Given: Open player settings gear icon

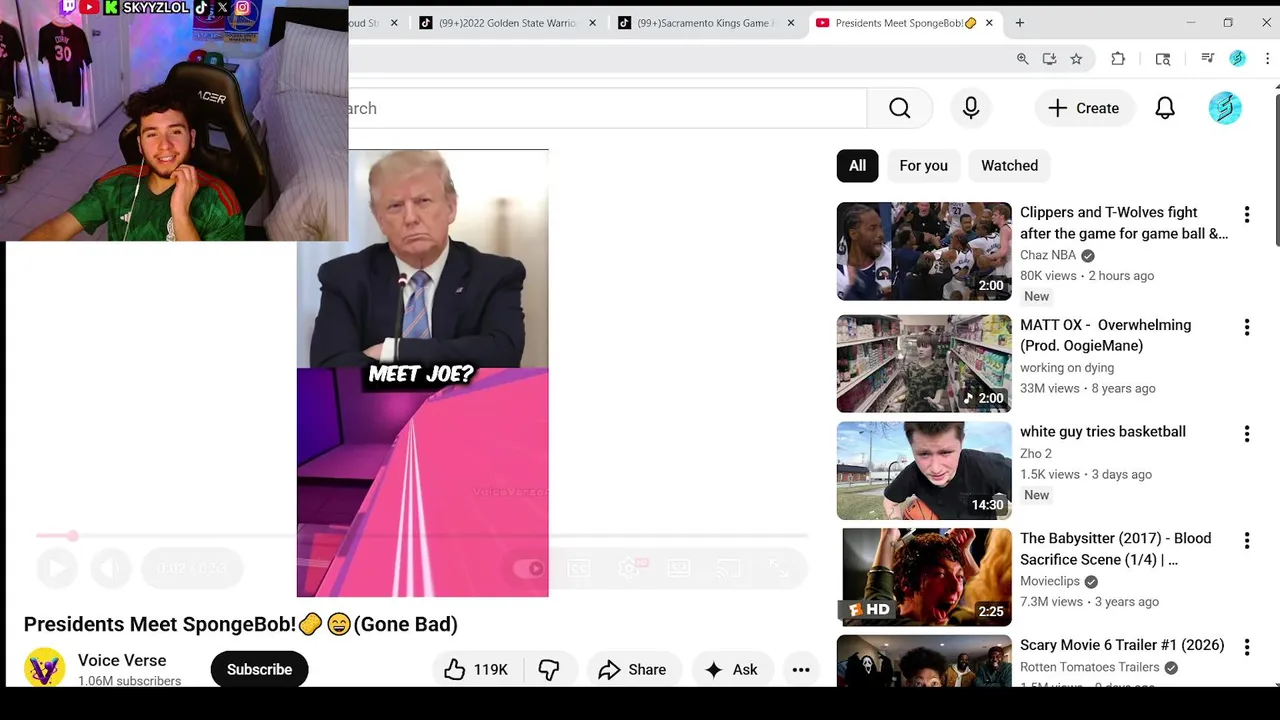Looking at the screenshot, I should (x=629, y=568).
